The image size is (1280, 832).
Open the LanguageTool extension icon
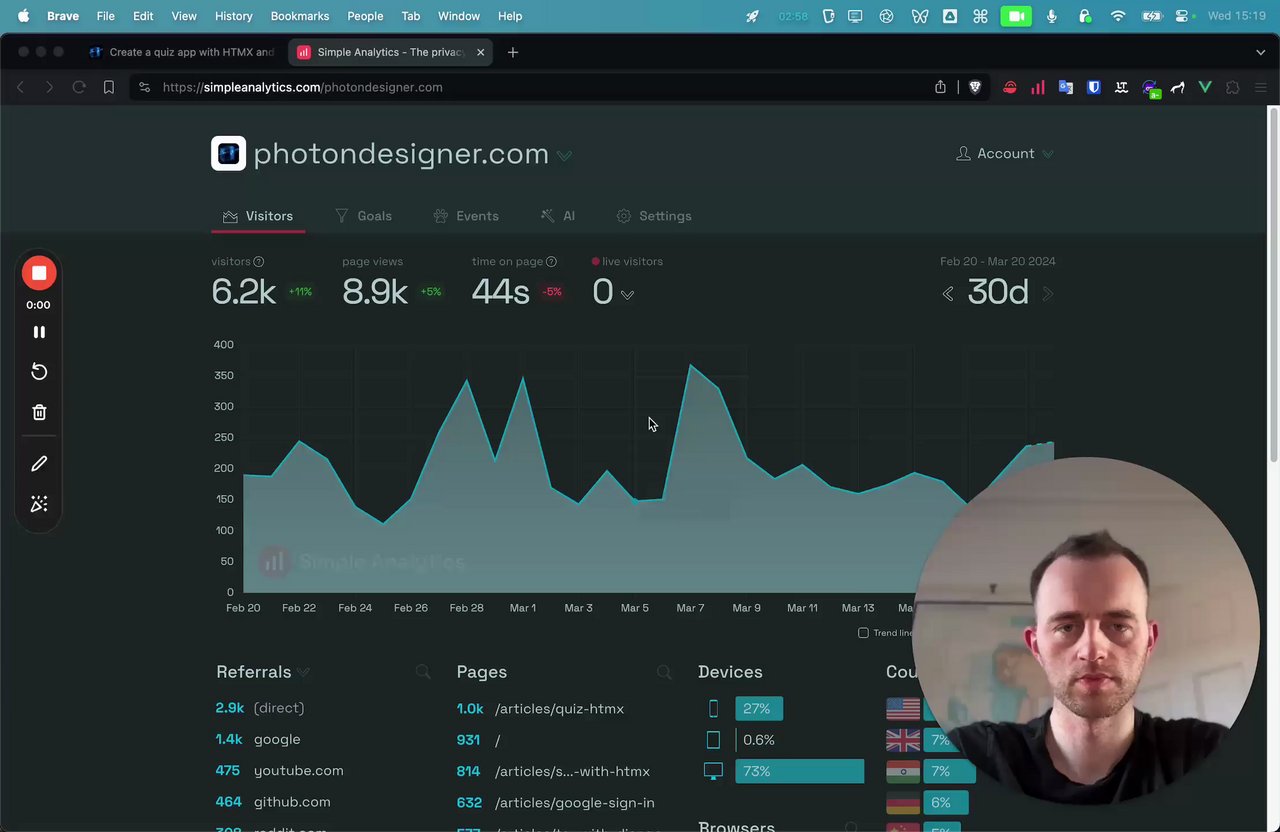[x=1122, y=87]
